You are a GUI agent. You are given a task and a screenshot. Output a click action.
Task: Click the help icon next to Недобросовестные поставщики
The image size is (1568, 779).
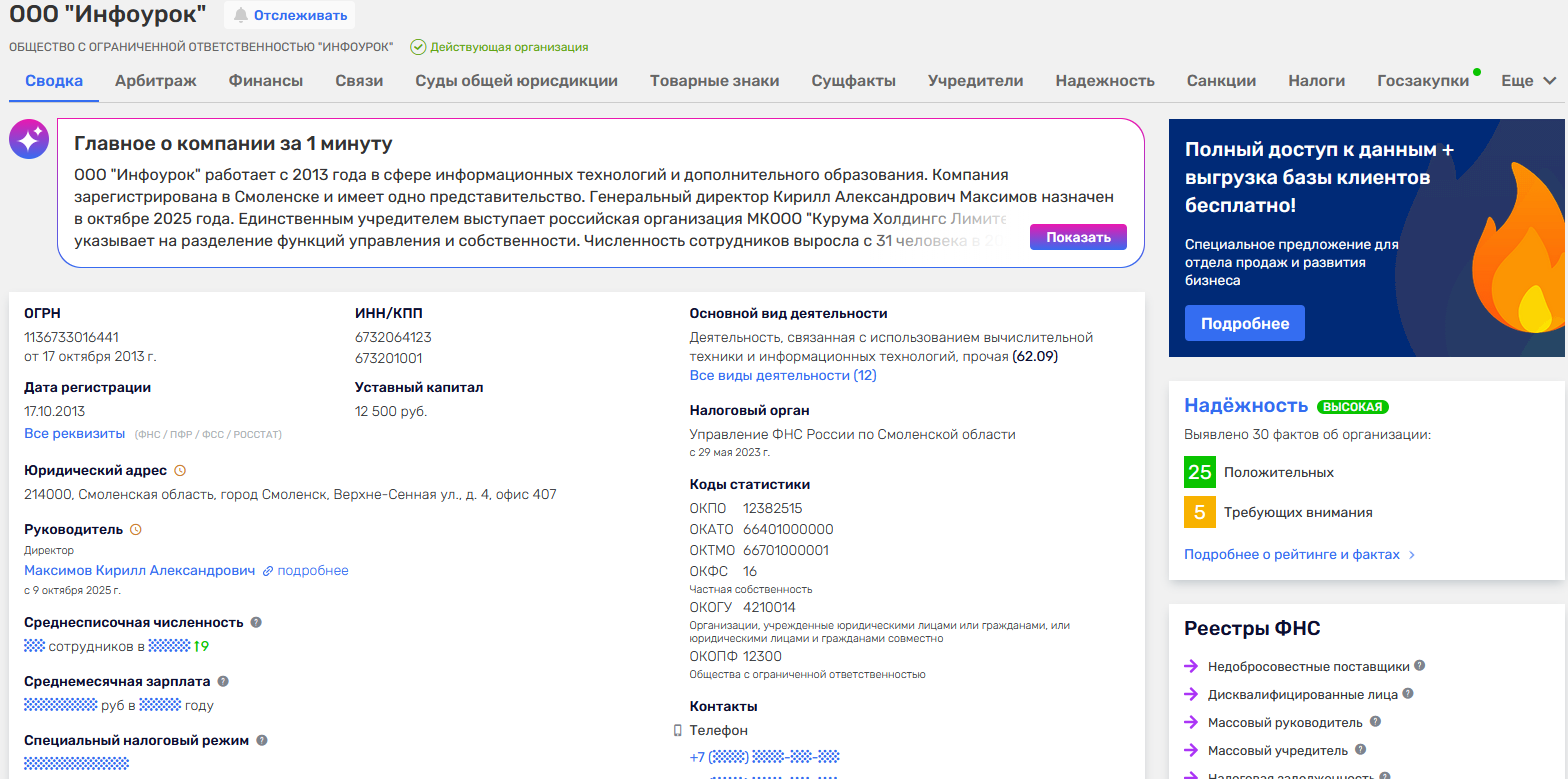point(1420,665)
